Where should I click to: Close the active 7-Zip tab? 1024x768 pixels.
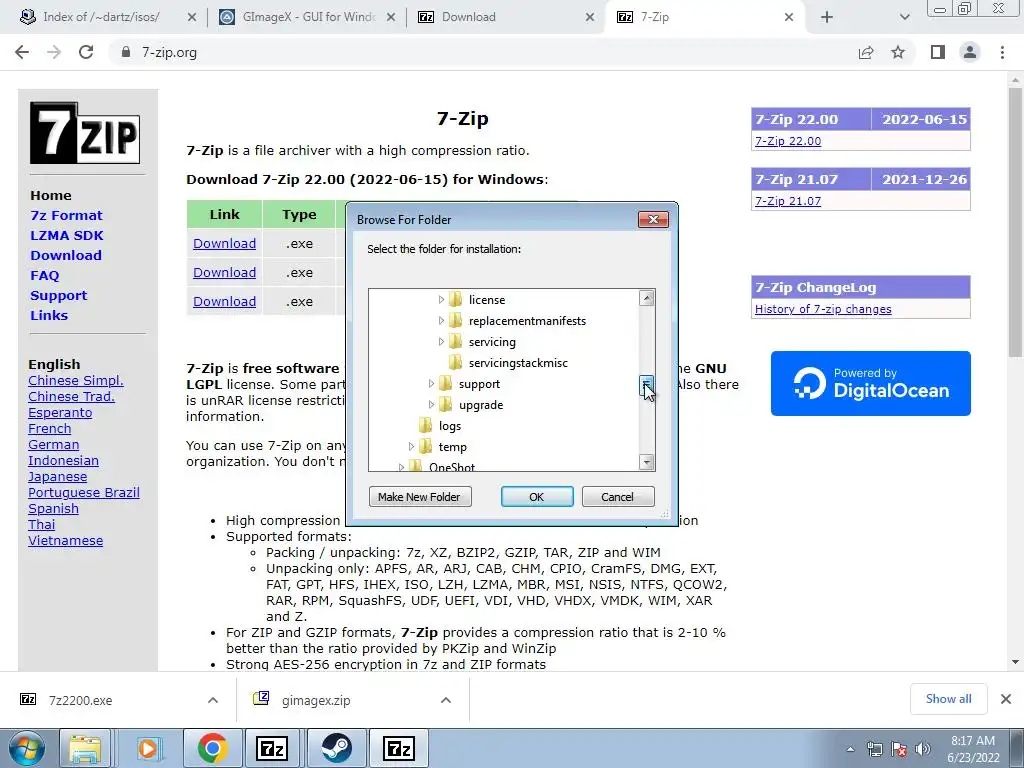click(789, 17)
